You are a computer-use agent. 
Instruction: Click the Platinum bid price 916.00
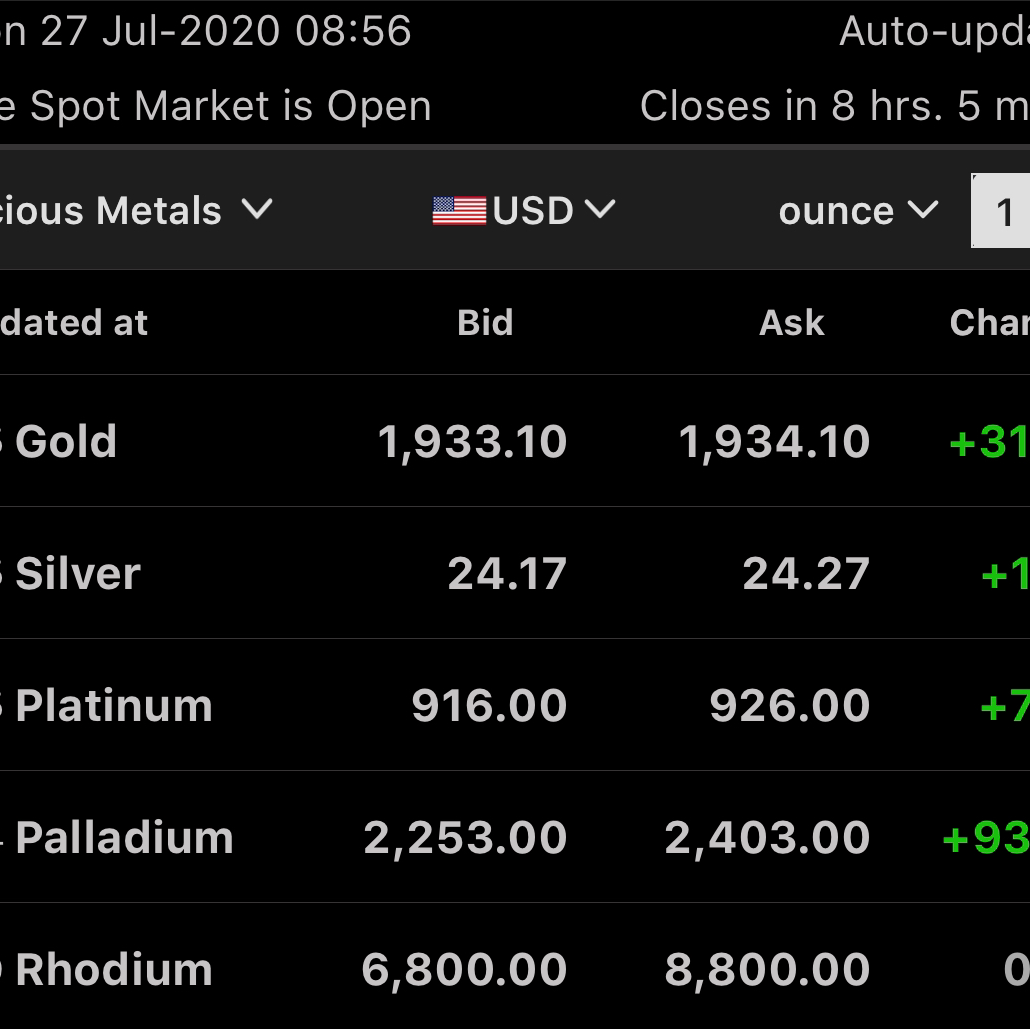(x=489, y=706)
